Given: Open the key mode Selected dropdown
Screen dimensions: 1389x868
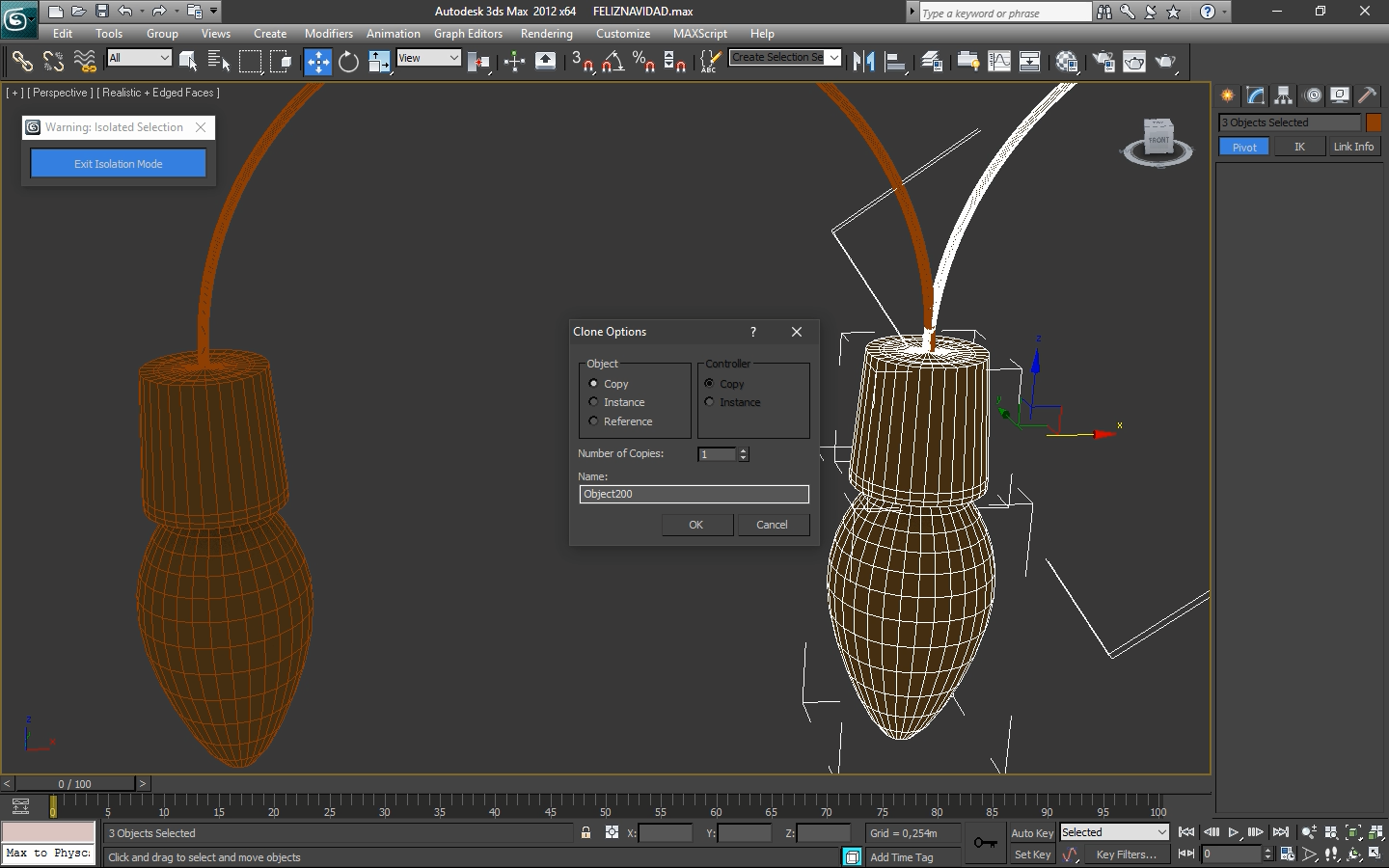Looking at the screenshot, I should click(1115, 832).
